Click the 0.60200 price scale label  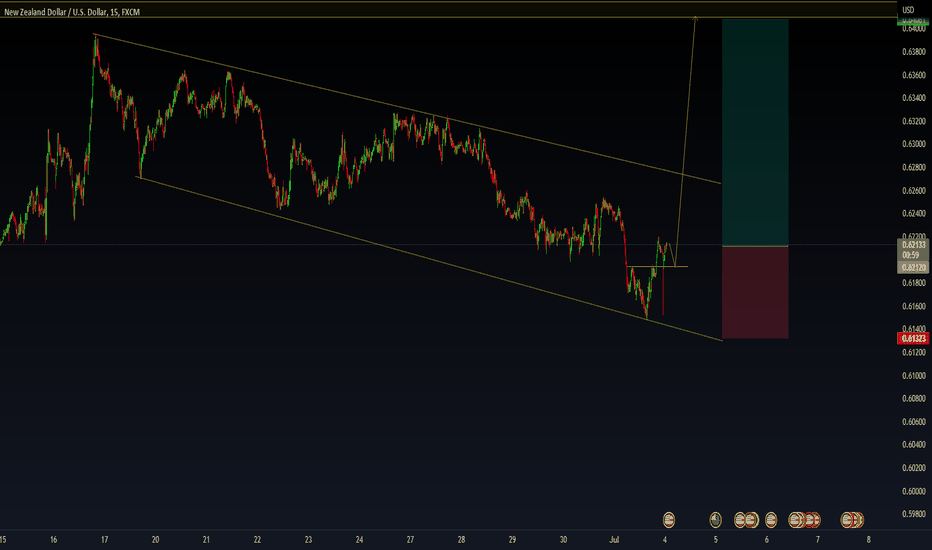914,468
